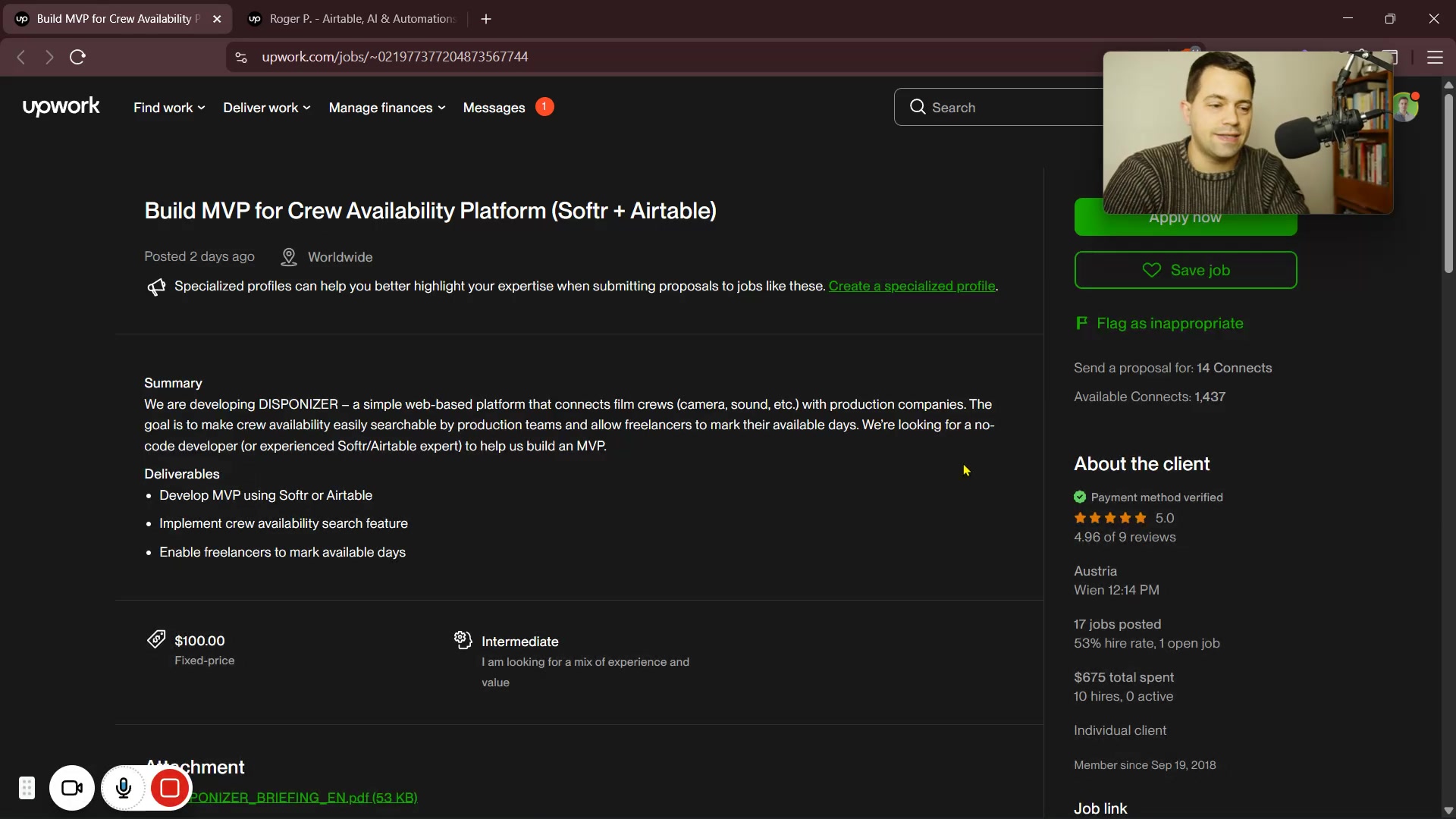Viewport: 1456px width, 819px height.
Task: Click the Messages notification badge
Action: click(x=544, y=107)
